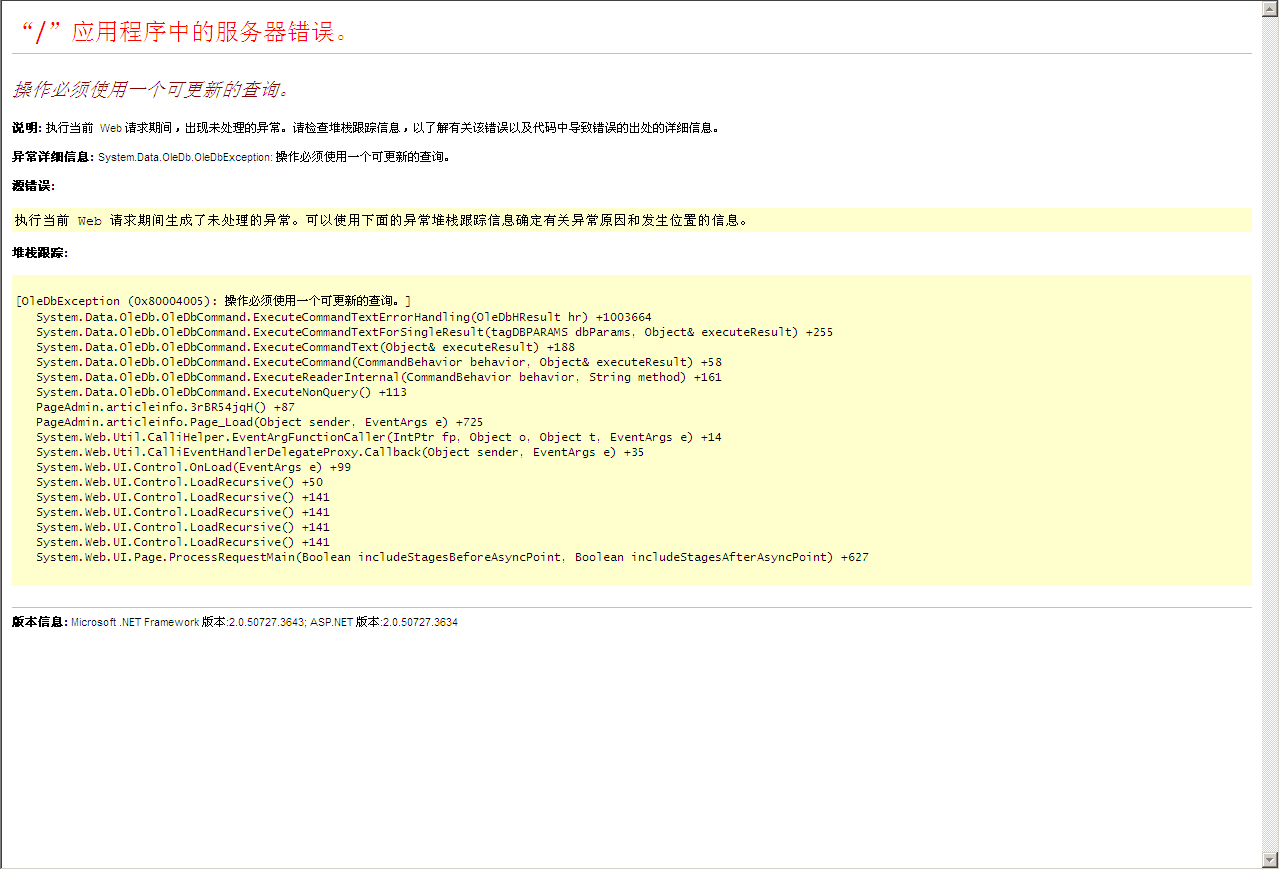
Task: Click the '说明' description label
Action: point(26,128)
